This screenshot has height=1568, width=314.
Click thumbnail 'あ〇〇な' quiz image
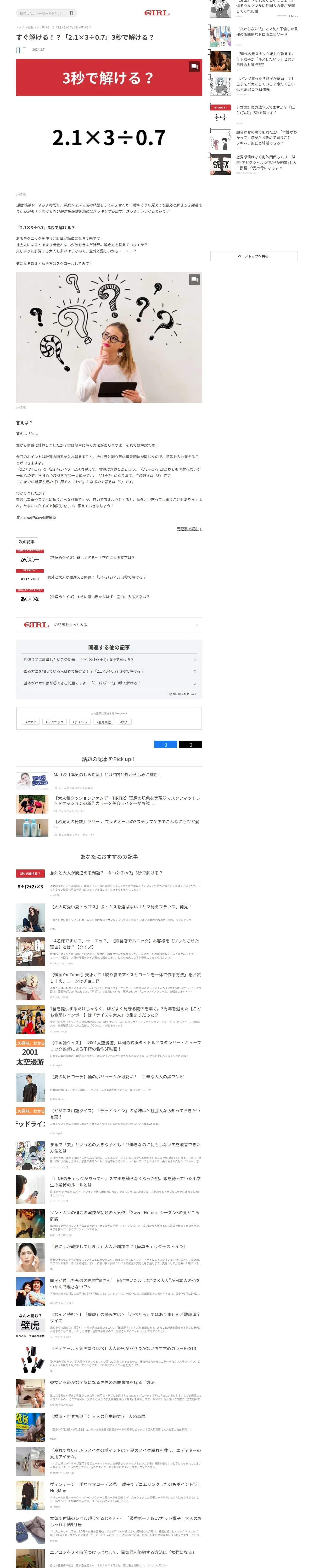(x=30, y=597)
